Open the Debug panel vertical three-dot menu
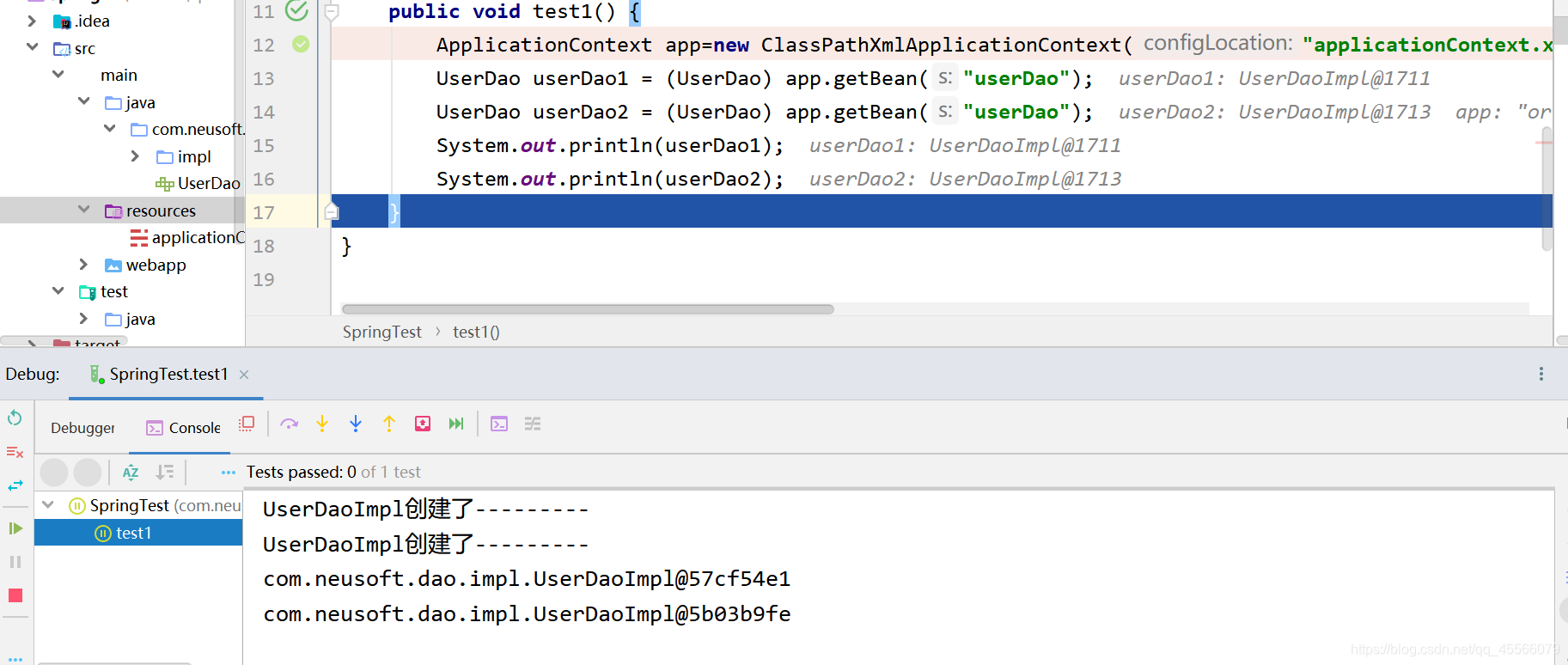The width and height of the screenshot is (1568, 665). coord(1541,374)
